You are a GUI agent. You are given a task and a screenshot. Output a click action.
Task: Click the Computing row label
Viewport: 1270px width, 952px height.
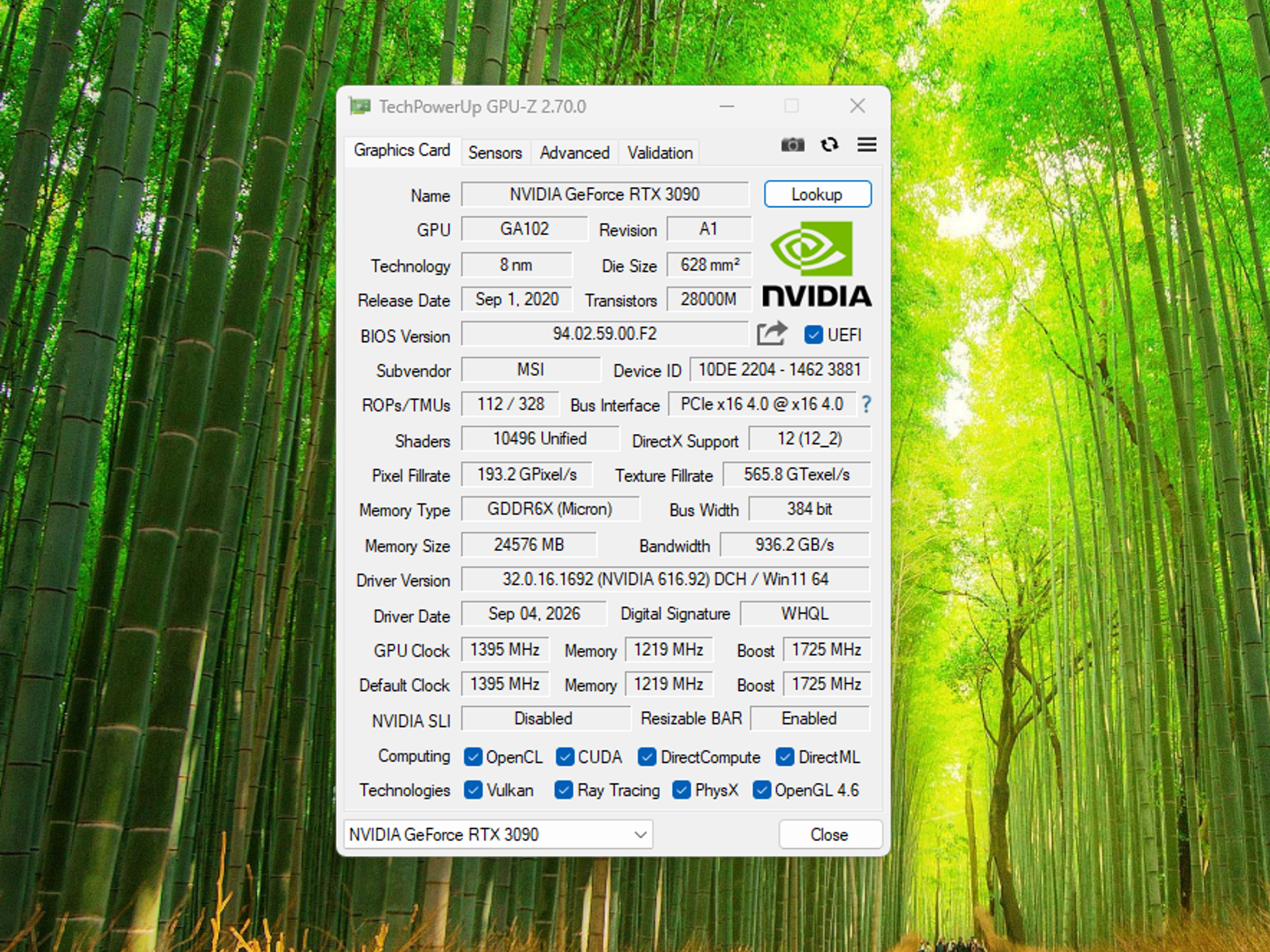point(414,756)
